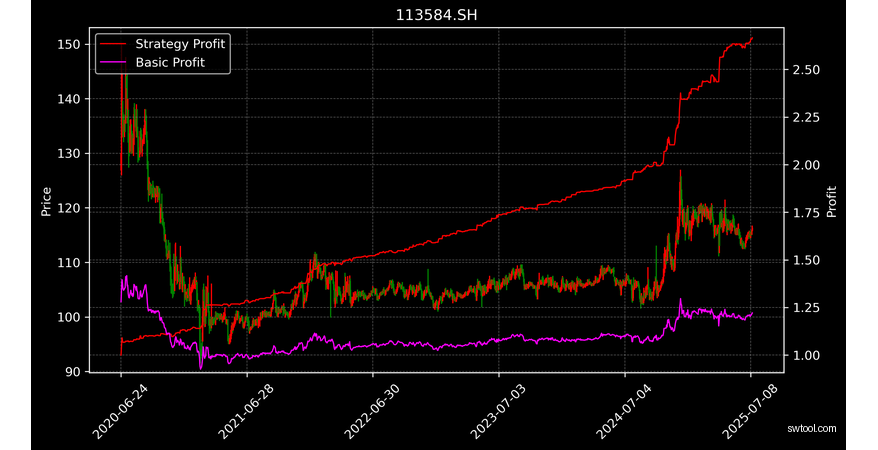This screenshot has width=878, height=450.
Task: Click the Price axis label
Action: coord(46,201)
